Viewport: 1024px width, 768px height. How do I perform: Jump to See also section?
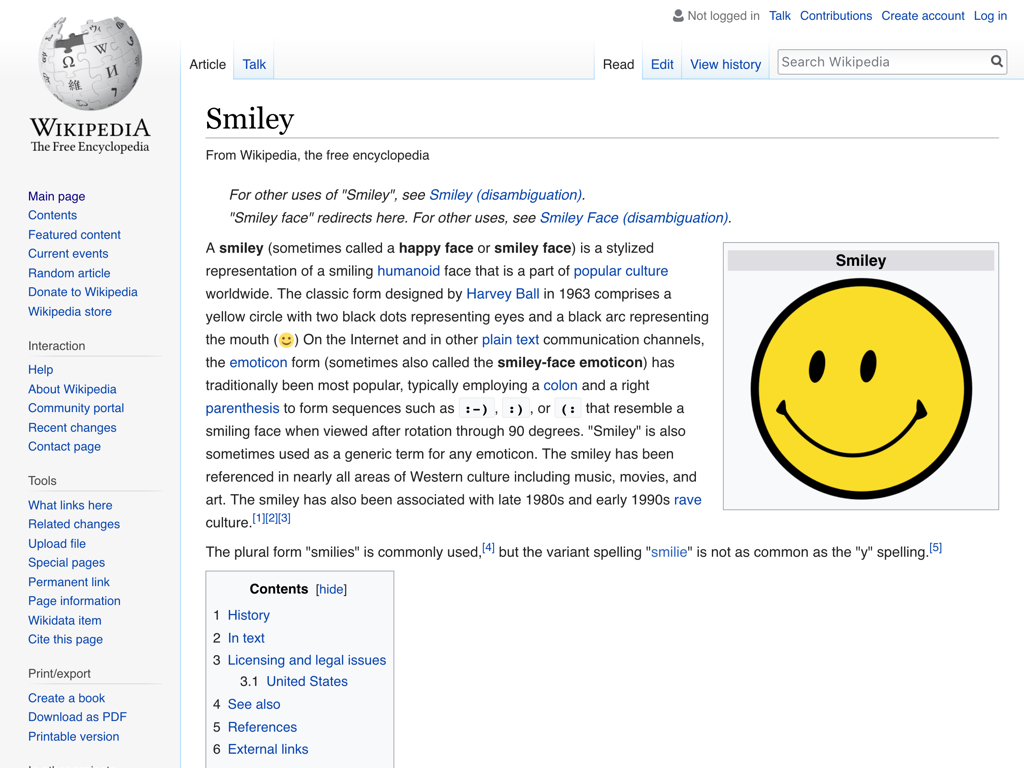point(253,704)
